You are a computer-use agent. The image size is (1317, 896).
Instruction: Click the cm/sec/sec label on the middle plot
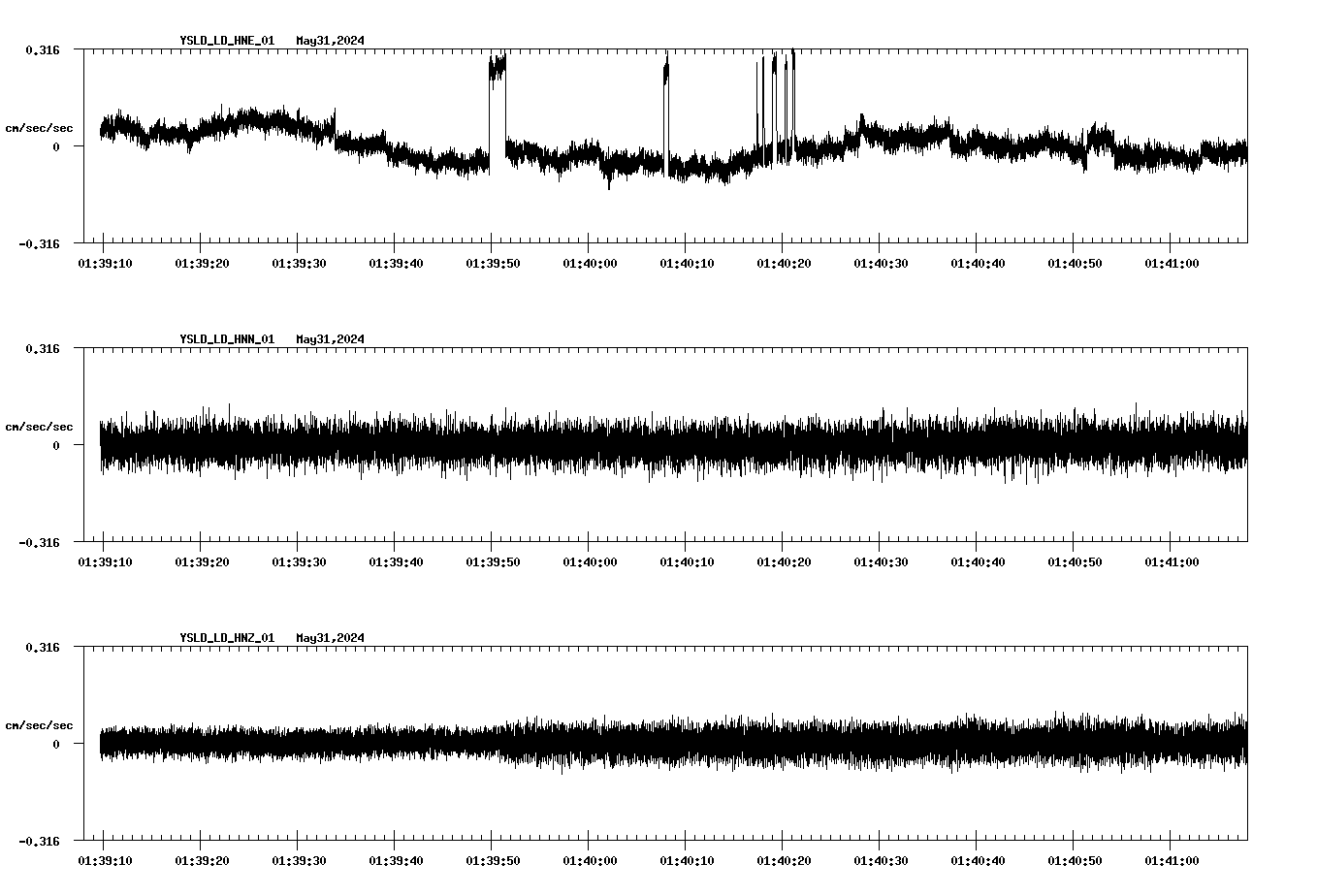coord(40,426)
